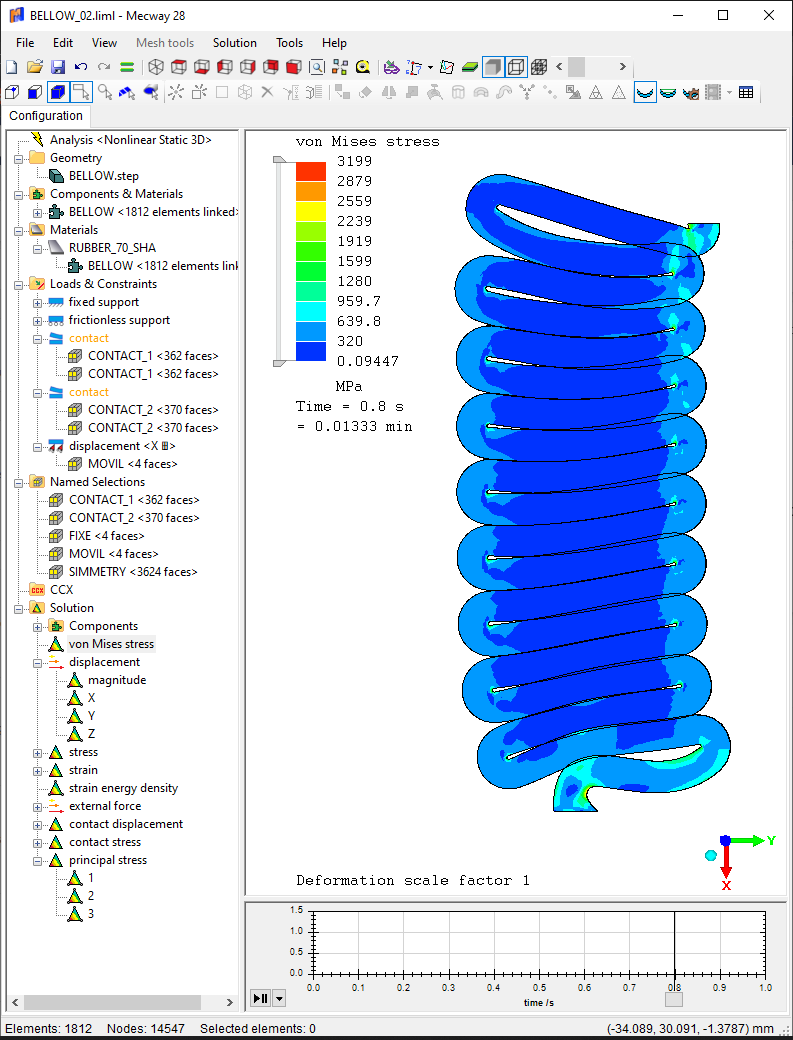
Task: Click the Undo arrow icon
Action: tap(81, 67)
